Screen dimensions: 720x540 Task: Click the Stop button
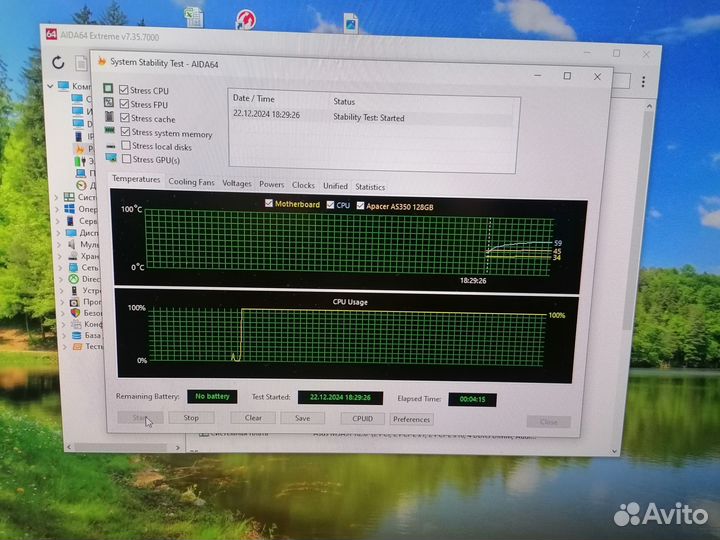tap(191, 417)
